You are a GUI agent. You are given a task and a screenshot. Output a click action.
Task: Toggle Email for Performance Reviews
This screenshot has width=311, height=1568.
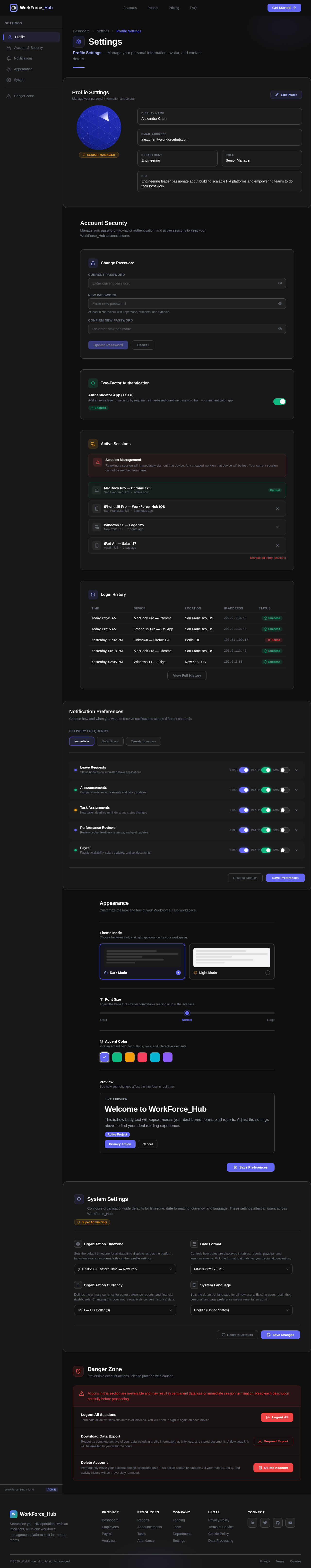(x=244, y=830)
